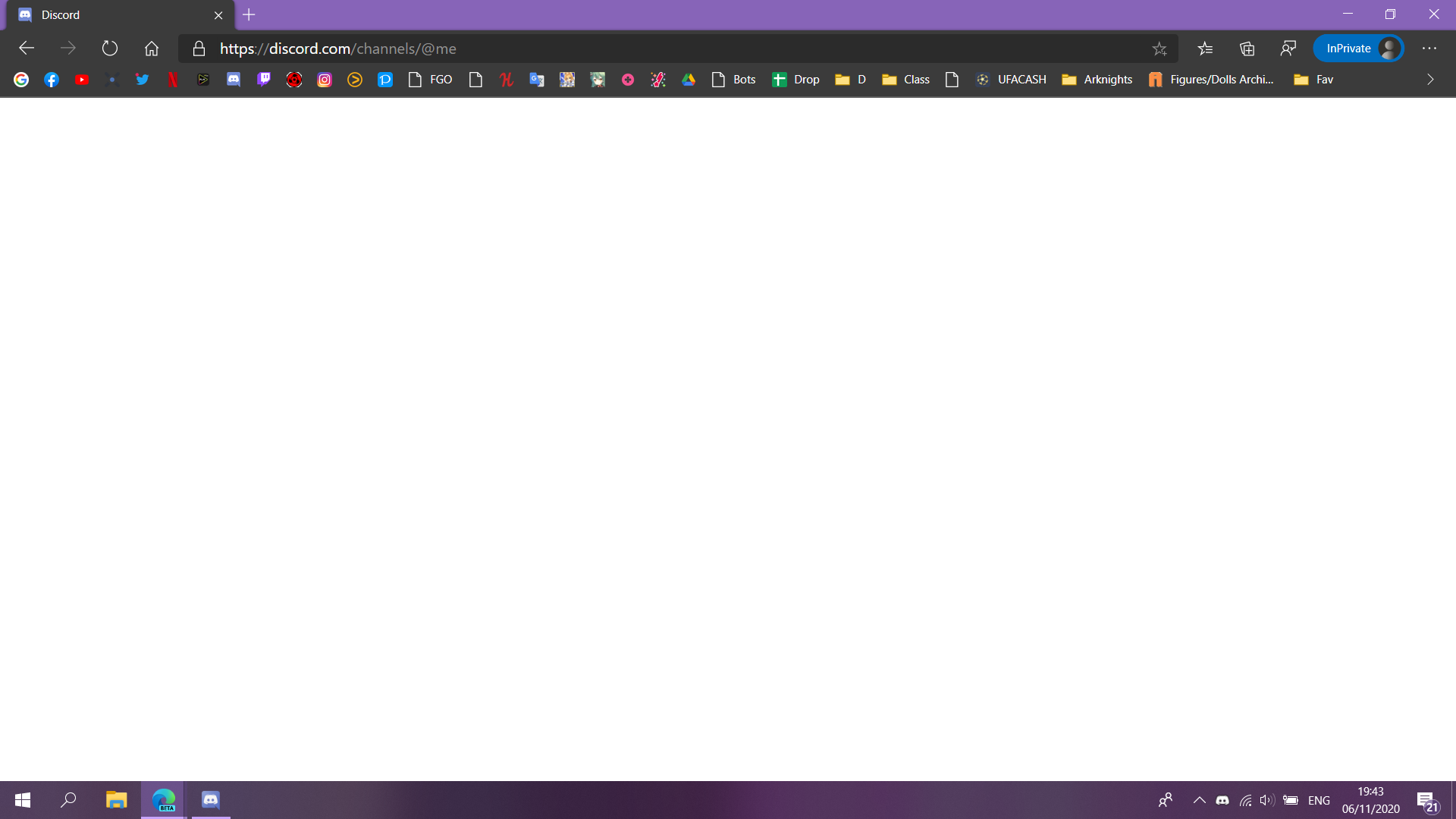Click the address bar URL field
This screenshot has height=819, width=1456.
pyautogui.click(x=667, y=49)
